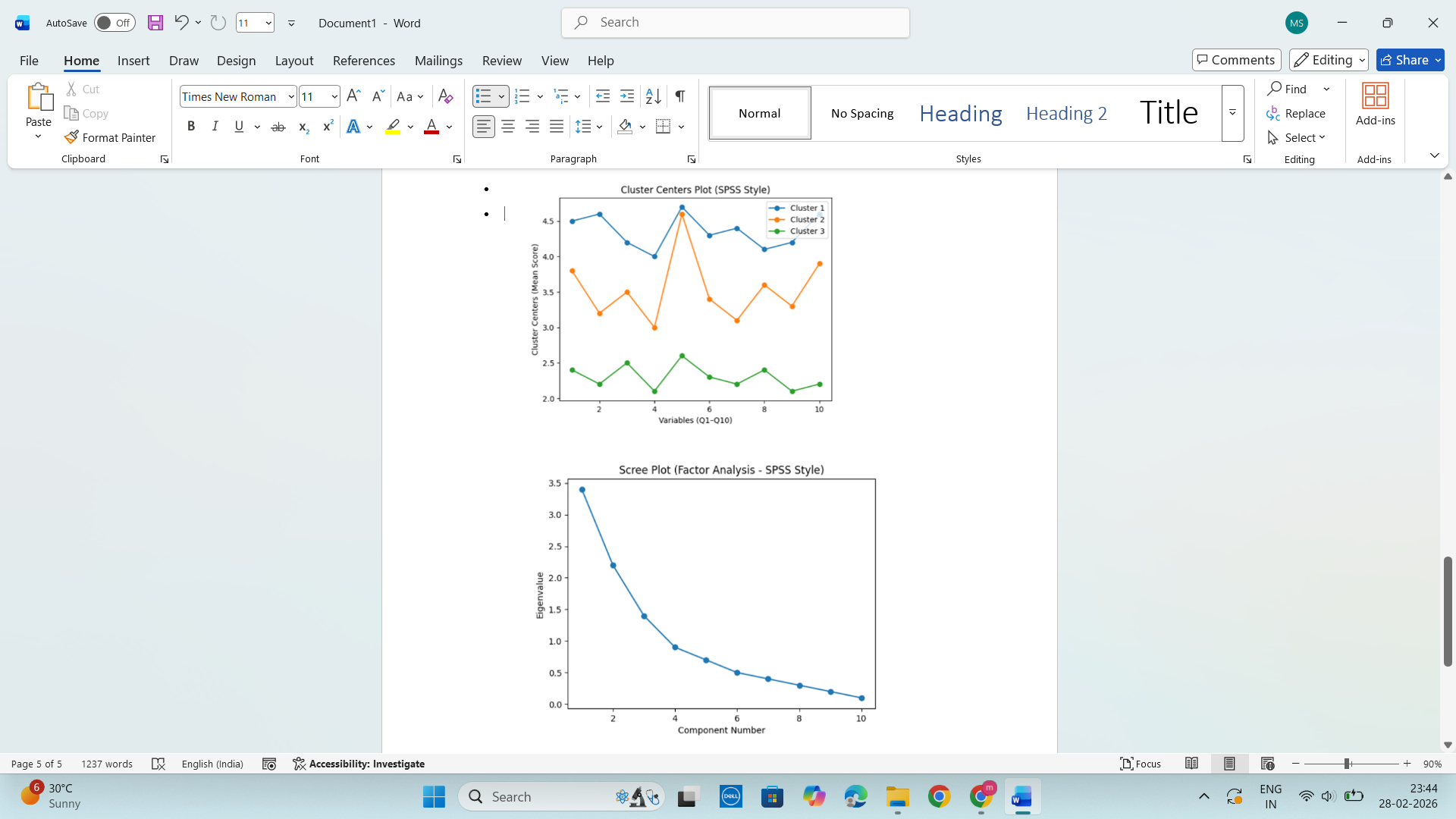Open the References tab

(x=363, y=61)
